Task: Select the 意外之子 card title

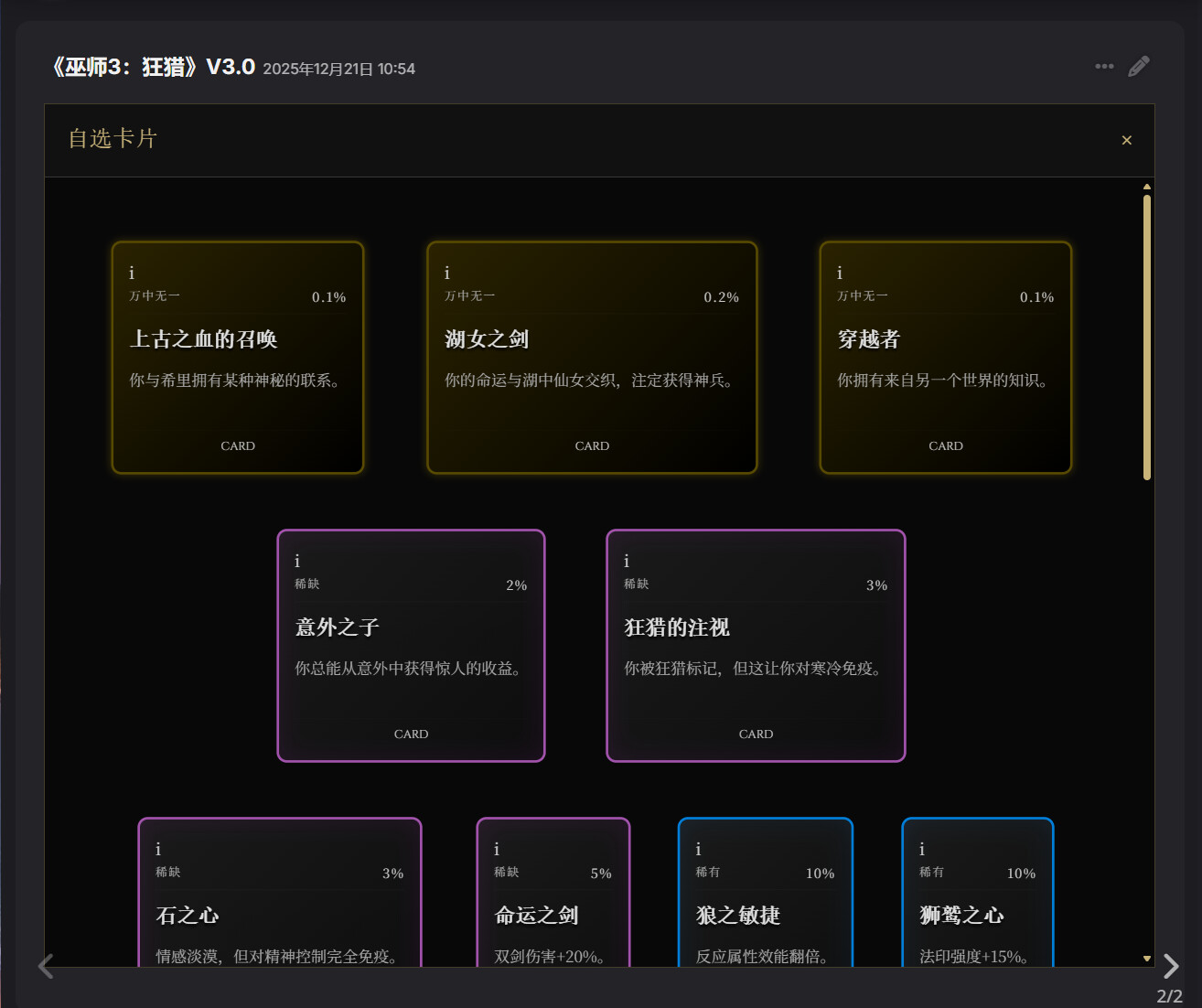Action: [337, 627]
